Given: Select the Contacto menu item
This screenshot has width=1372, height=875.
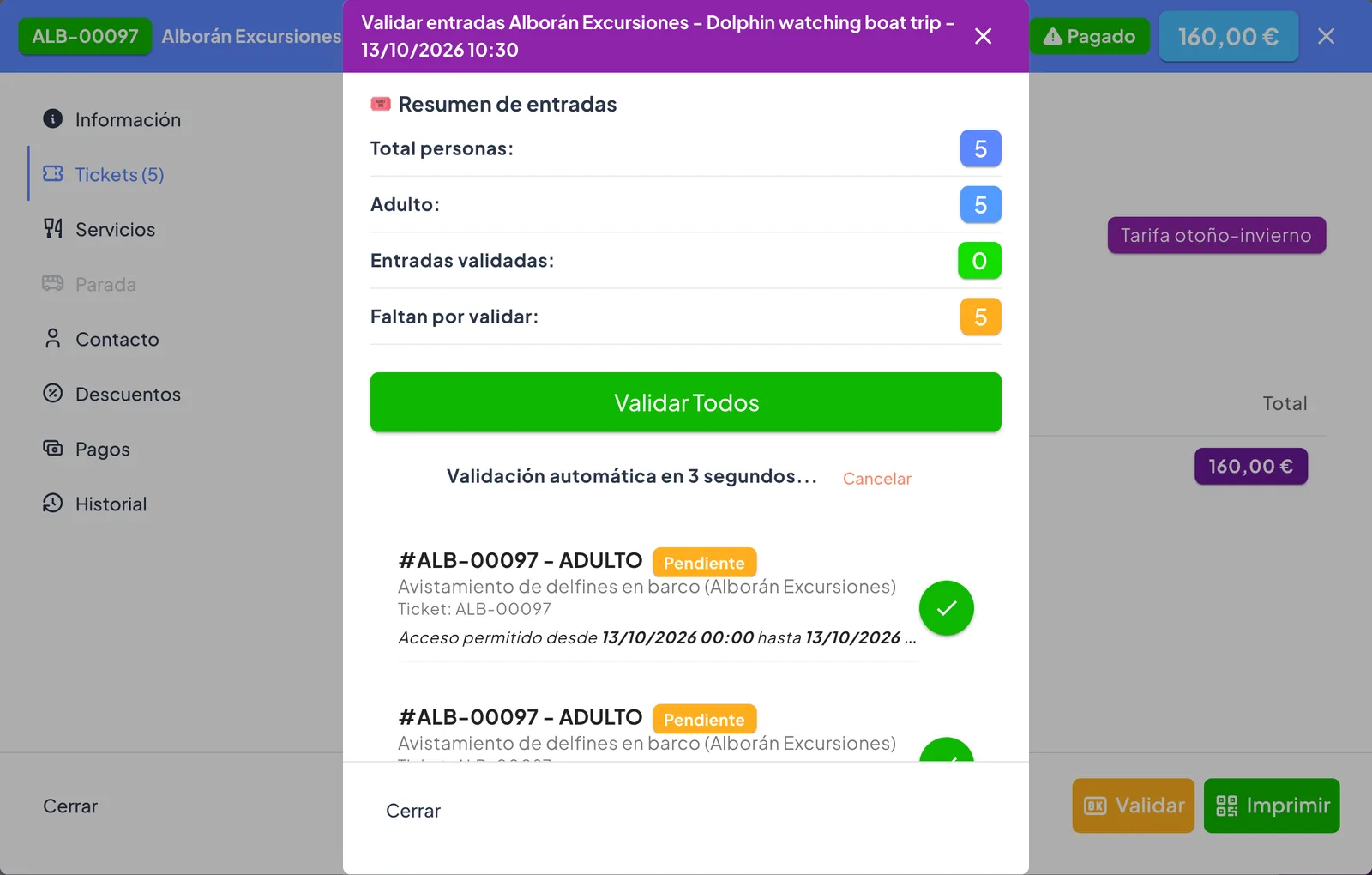Looking at the screenshot, I should 117,339.
